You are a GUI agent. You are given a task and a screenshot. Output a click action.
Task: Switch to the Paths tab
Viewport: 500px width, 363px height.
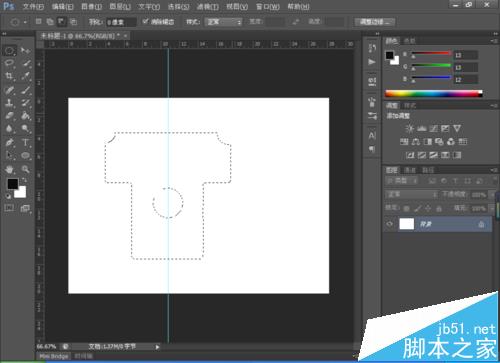tap(428, 170)
